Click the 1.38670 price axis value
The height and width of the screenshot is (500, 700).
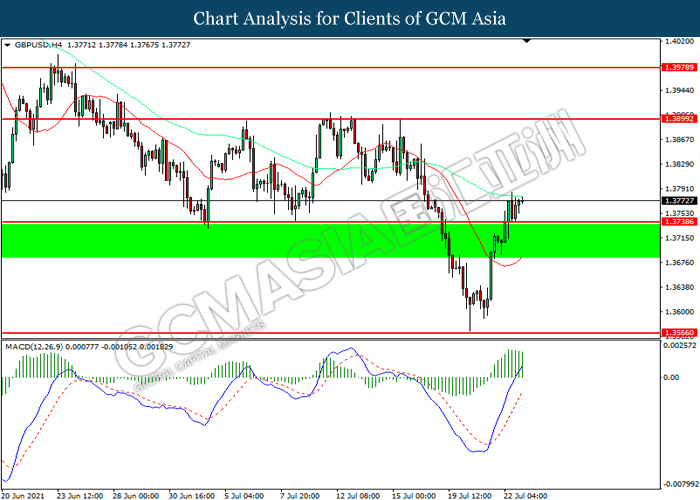(x=679, y=140)
